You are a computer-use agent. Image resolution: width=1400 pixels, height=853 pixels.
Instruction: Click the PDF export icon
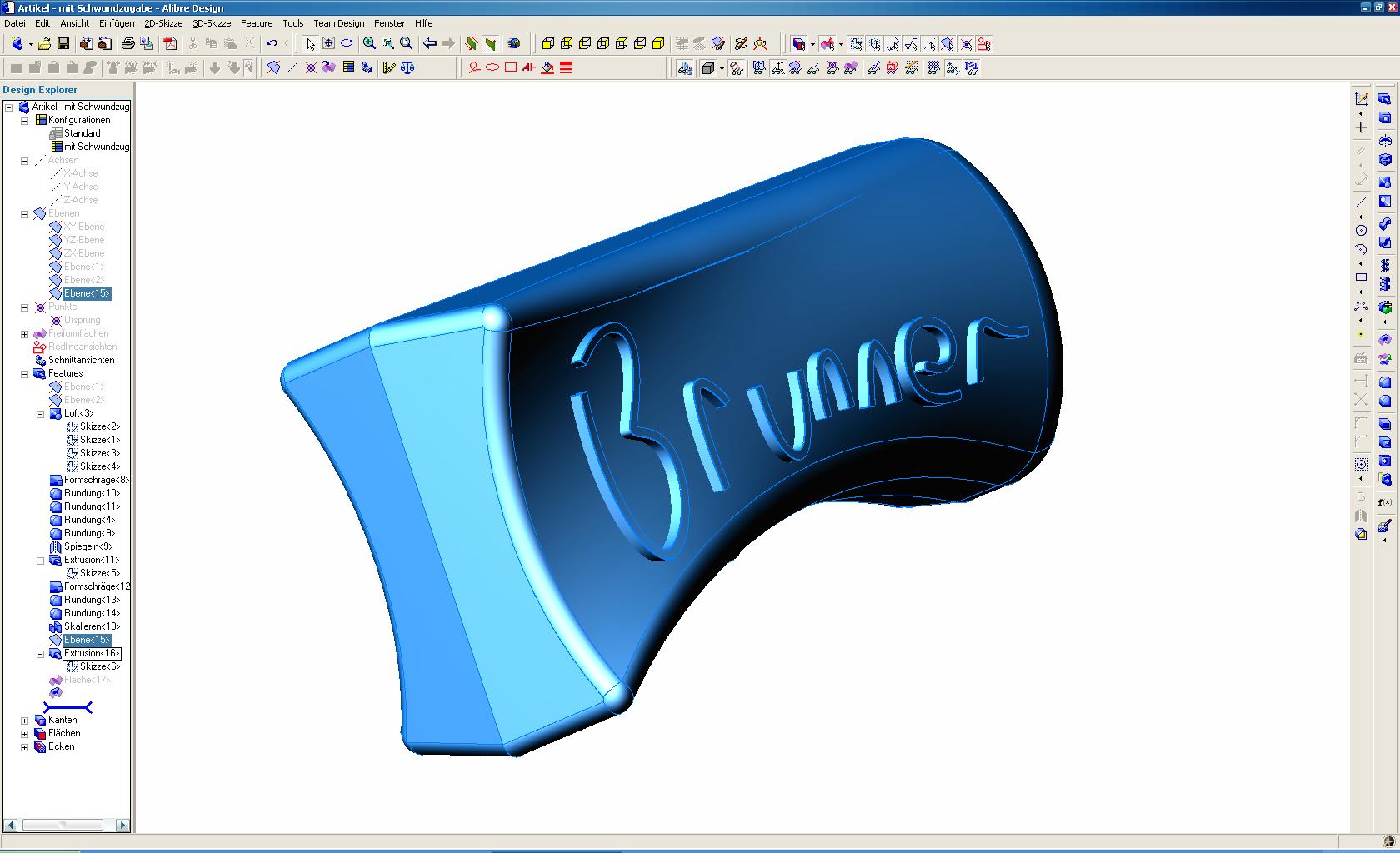click(171, 44)
